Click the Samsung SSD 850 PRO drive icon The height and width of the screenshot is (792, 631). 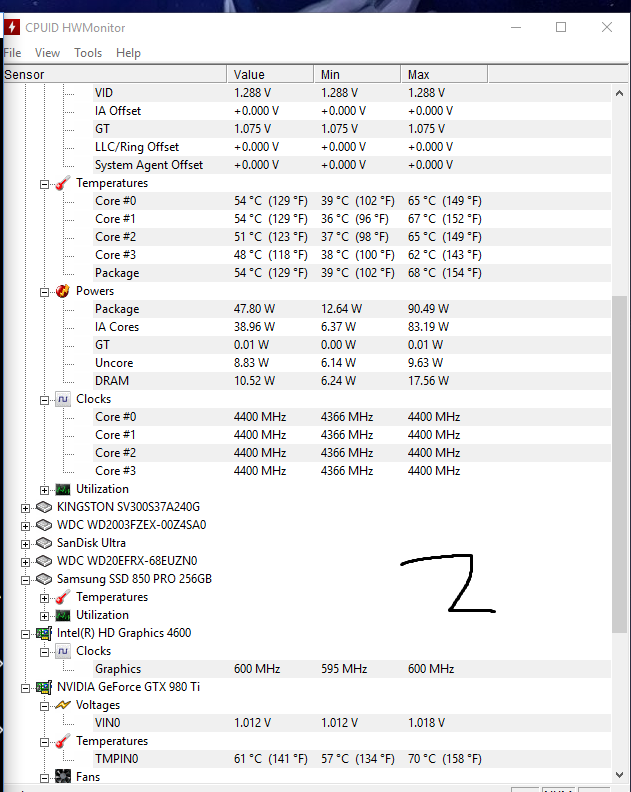pos(44,579)
